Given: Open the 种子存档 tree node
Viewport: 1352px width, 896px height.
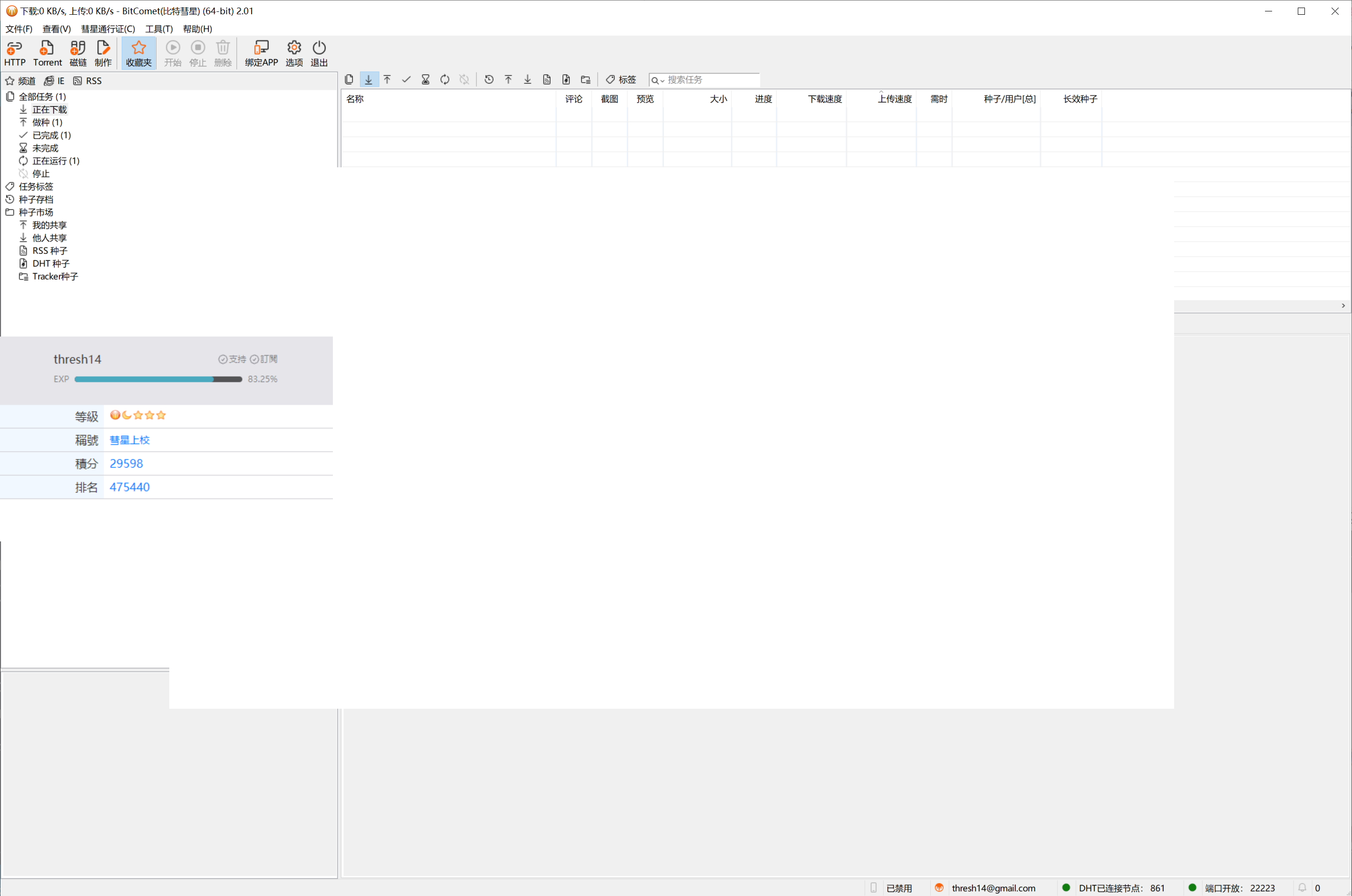Looking at the screenshot, I should [x=36, y=200].
